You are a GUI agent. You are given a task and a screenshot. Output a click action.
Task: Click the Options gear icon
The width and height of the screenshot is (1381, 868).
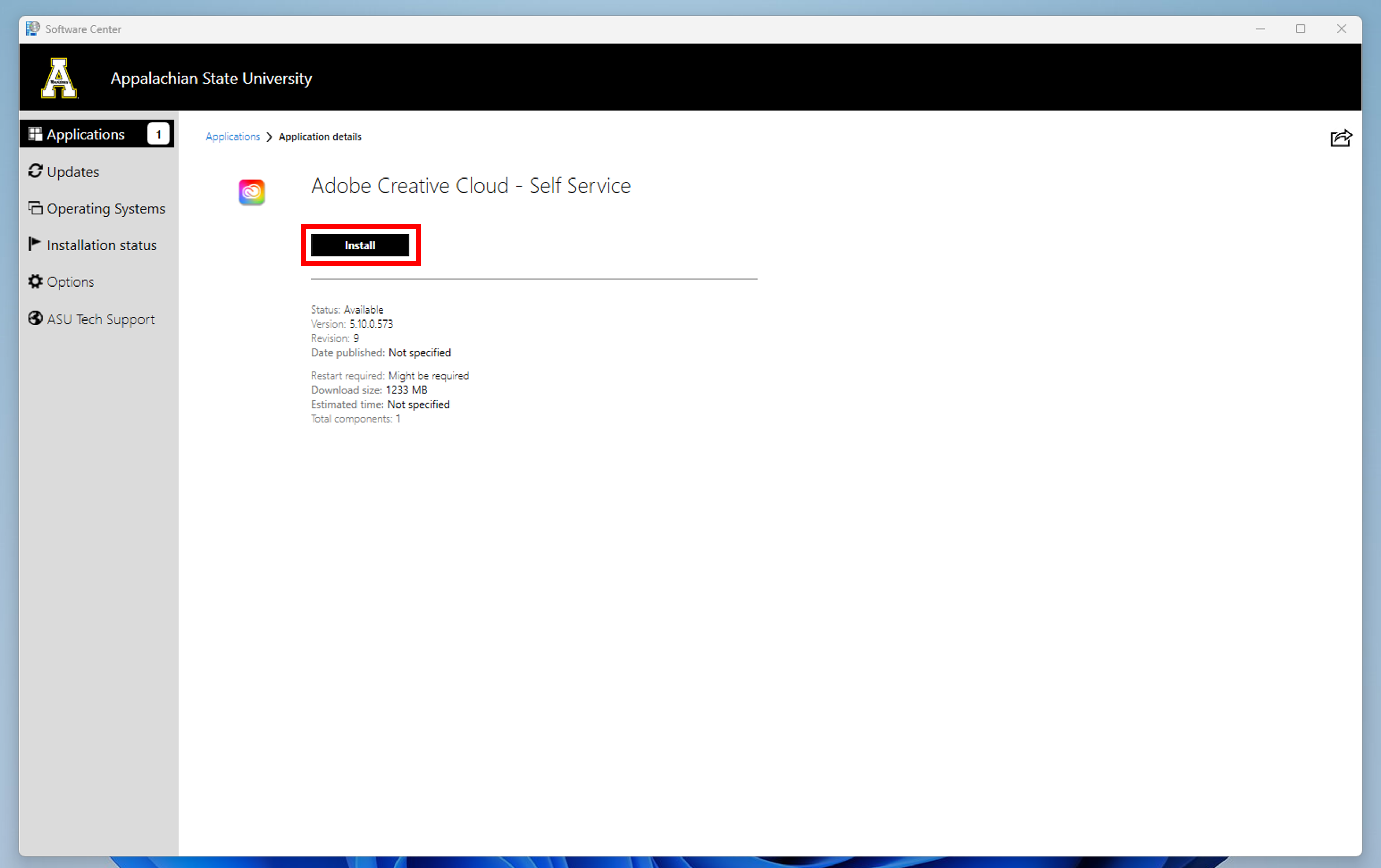[x=35, y=281]
